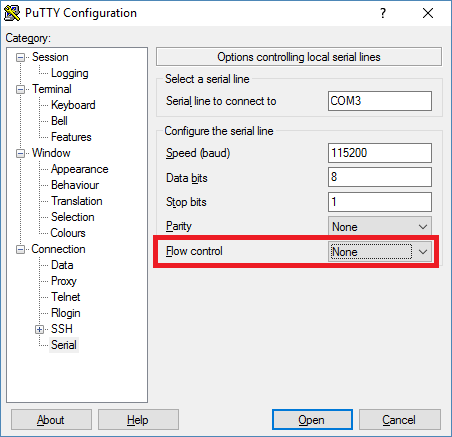Image resolution: width=452 pixels, height=437 pixels.
Task: Click 'Serial line to connect to' label
Action: point(221,101)
